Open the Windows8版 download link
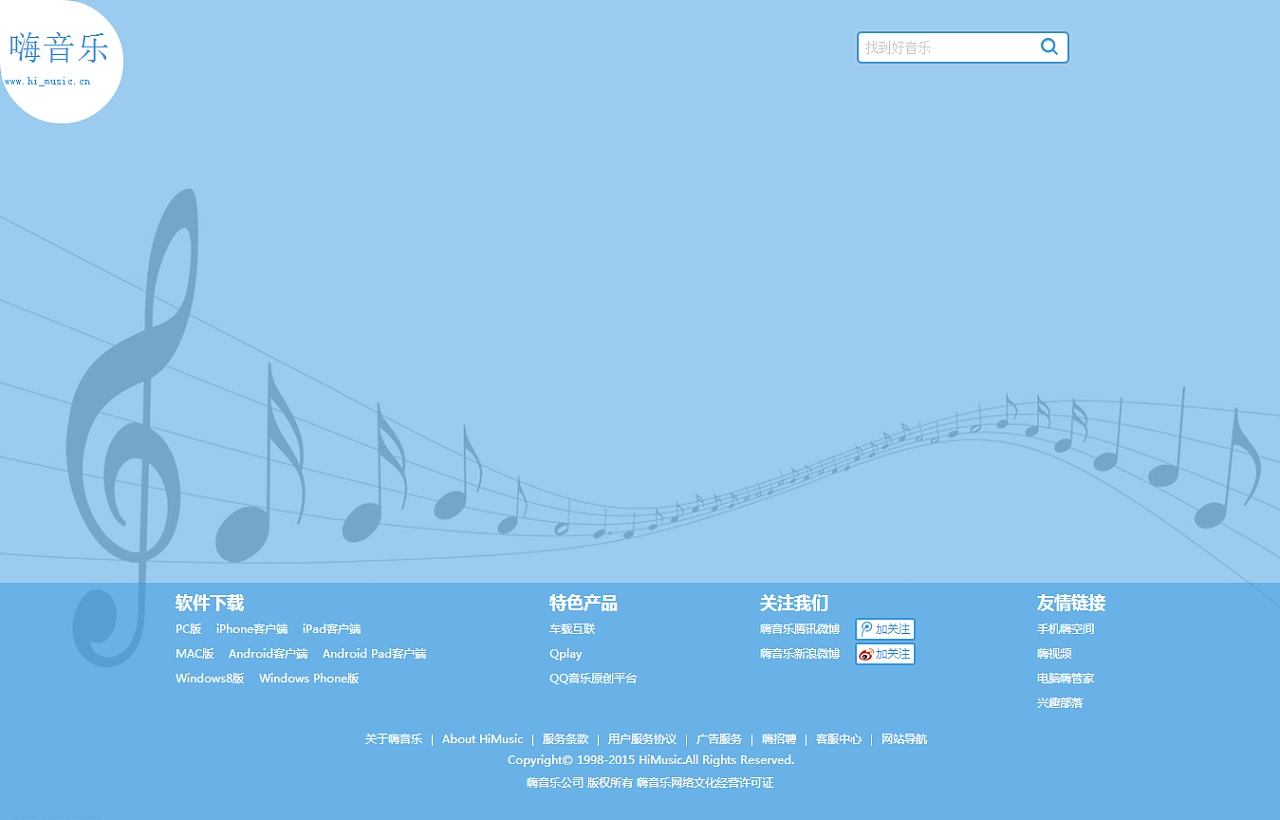The width and height of the screenshot is (1280, 820). (x=210, y=679)
